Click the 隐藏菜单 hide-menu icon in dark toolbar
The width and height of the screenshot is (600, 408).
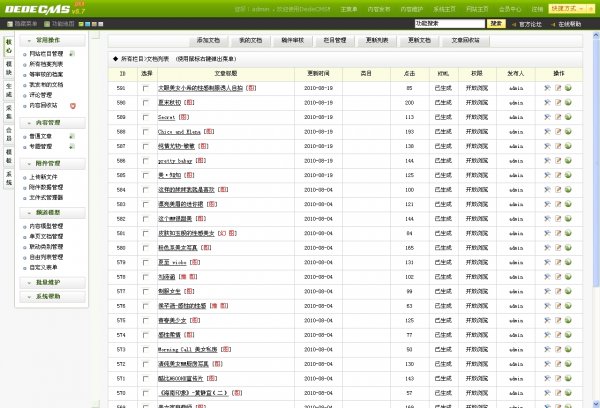pyautogui.click(x=10, y=24)
